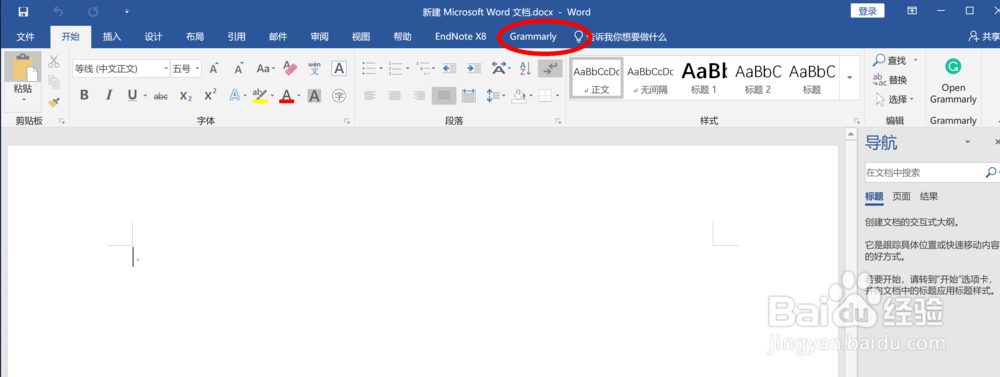1000x377 pixels.
Task: Toggle Subscript X₂ formatting
Action: click(x=186, y=96)
